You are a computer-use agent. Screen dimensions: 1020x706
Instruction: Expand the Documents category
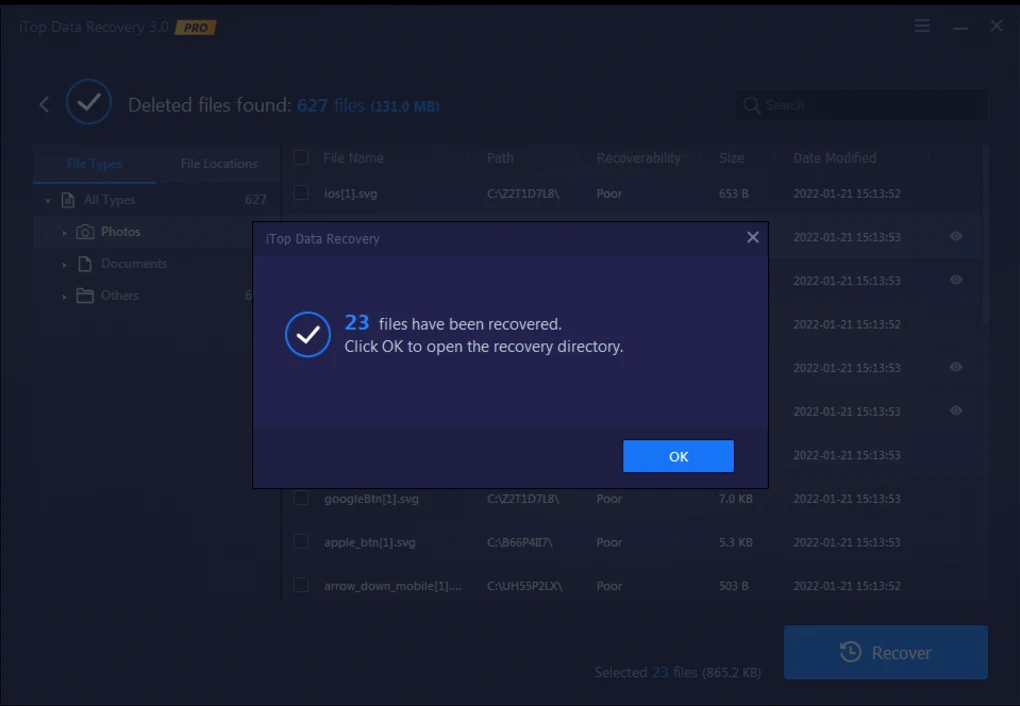65,265
